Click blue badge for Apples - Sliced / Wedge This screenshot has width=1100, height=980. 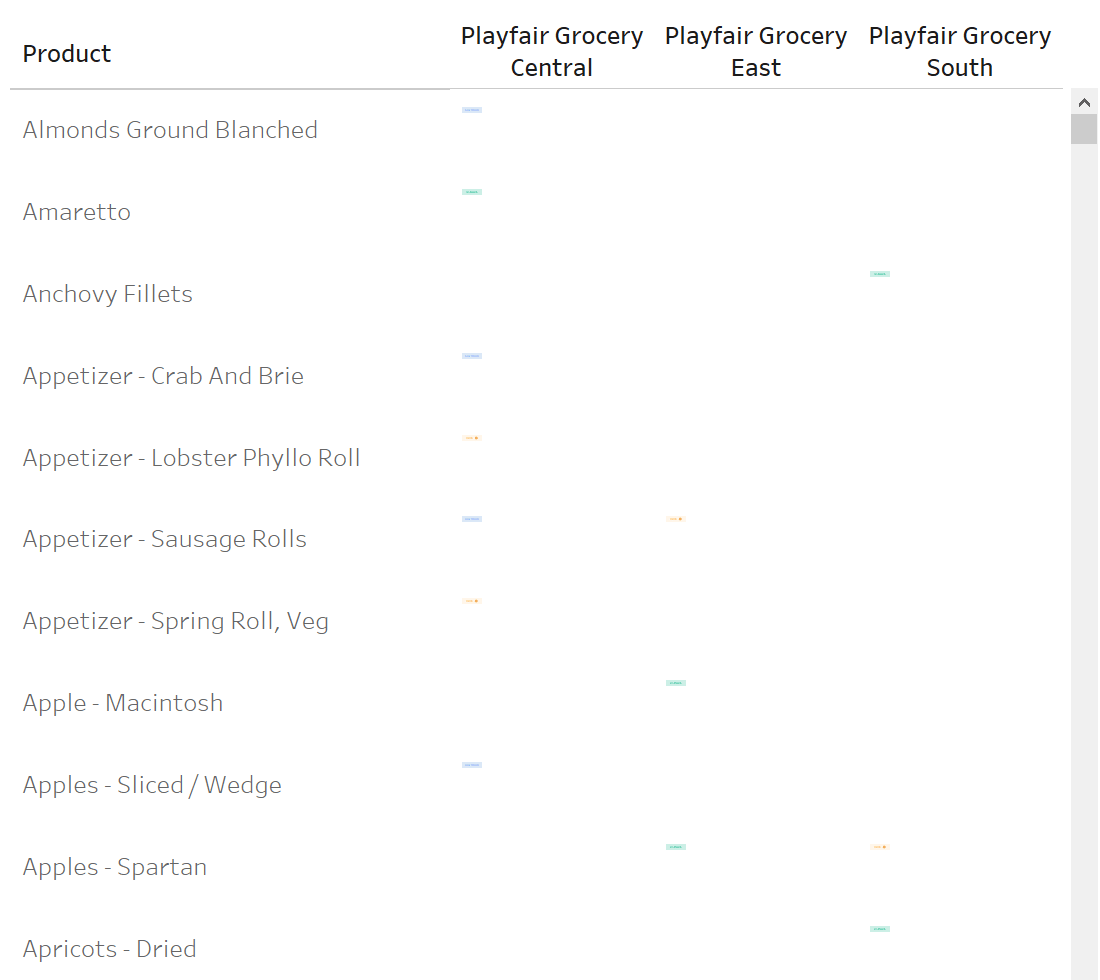click(472, 765)
